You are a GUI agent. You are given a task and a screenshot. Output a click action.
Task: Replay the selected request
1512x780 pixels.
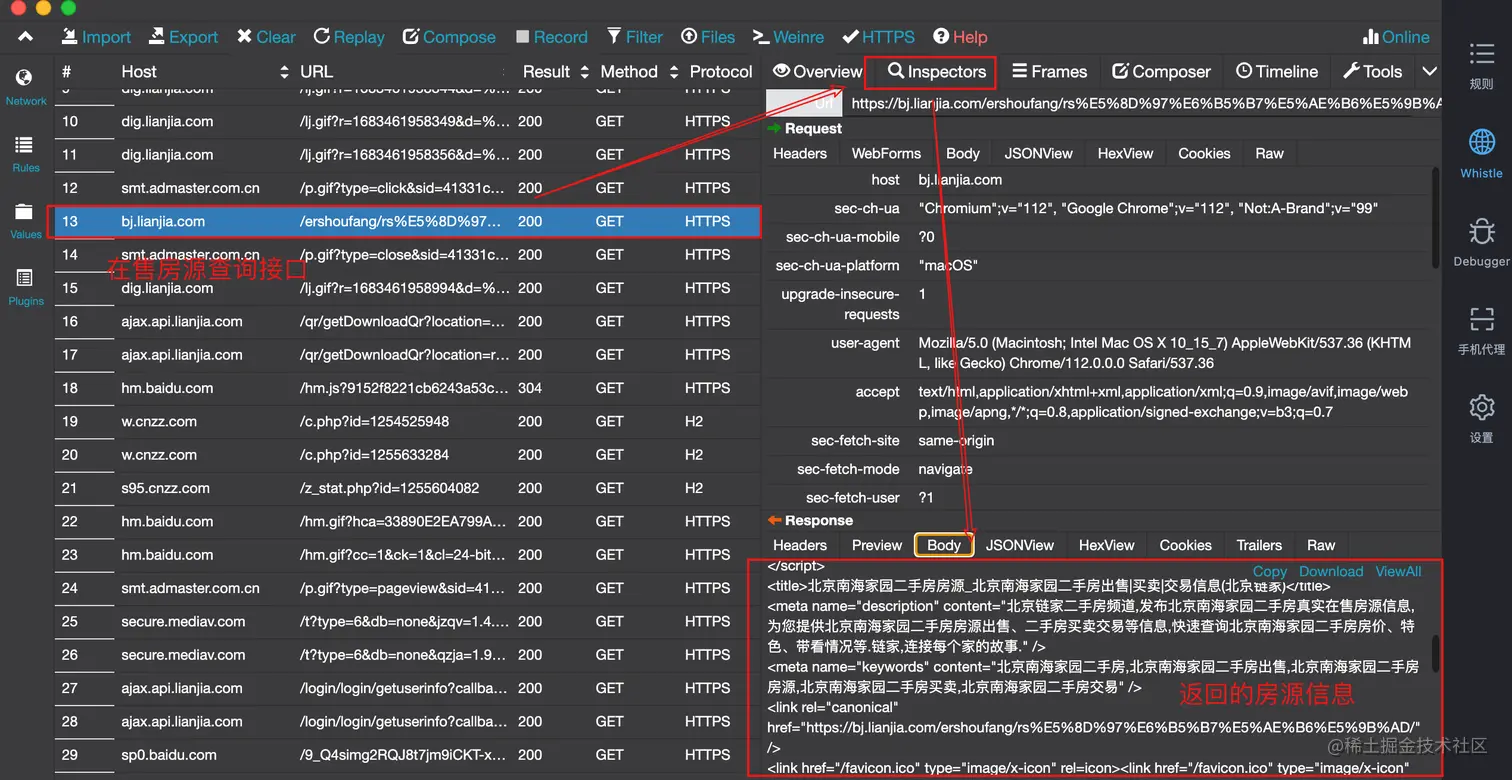pyautogui.click(x=349, y=37)
